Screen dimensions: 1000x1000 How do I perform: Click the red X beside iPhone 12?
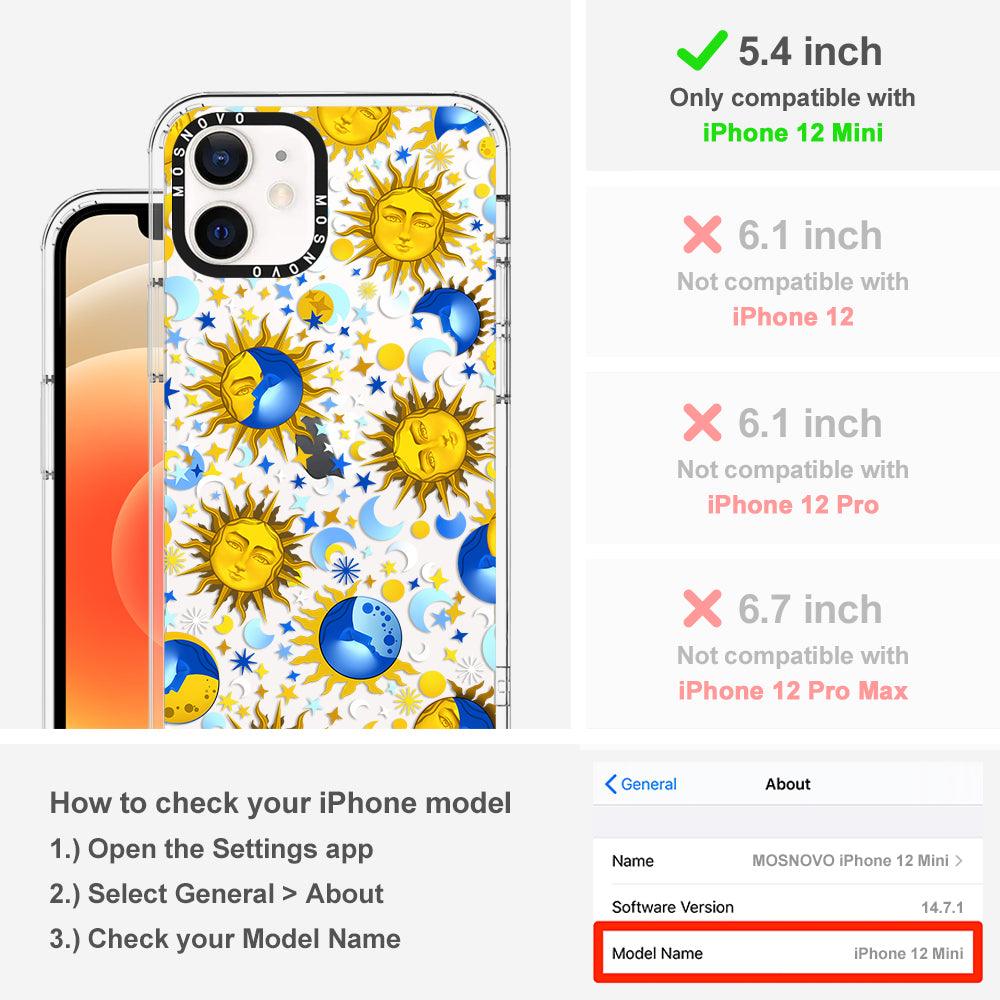click(702, 235)
